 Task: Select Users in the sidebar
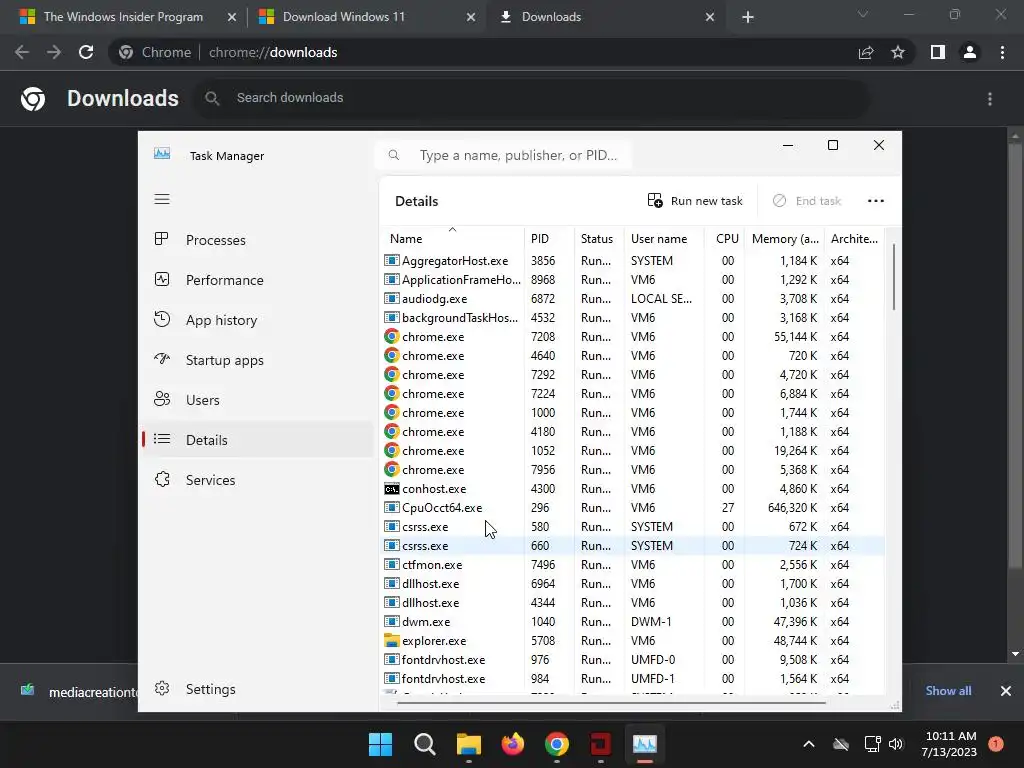point(258,400)
